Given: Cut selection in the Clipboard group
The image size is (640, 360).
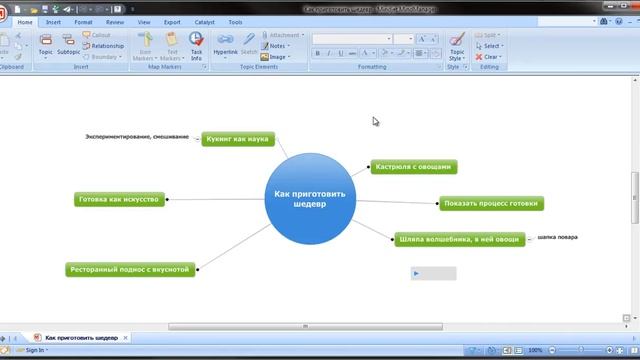Looking at the screenshot, I should (18, 36).
